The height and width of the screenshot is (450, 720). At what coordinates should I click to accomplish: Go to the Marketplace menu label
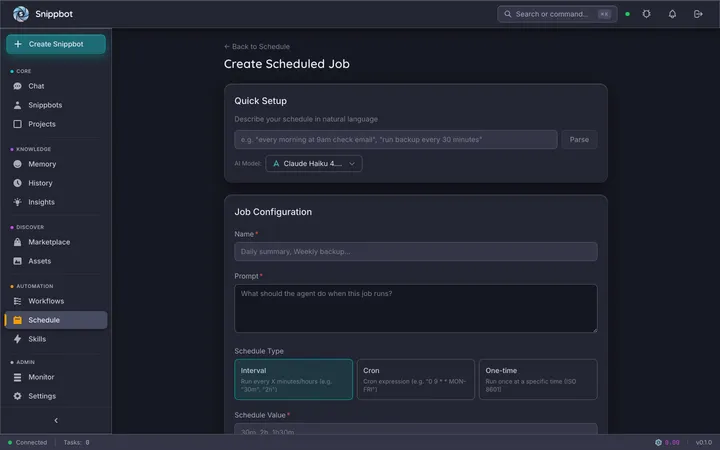(49, 242)
